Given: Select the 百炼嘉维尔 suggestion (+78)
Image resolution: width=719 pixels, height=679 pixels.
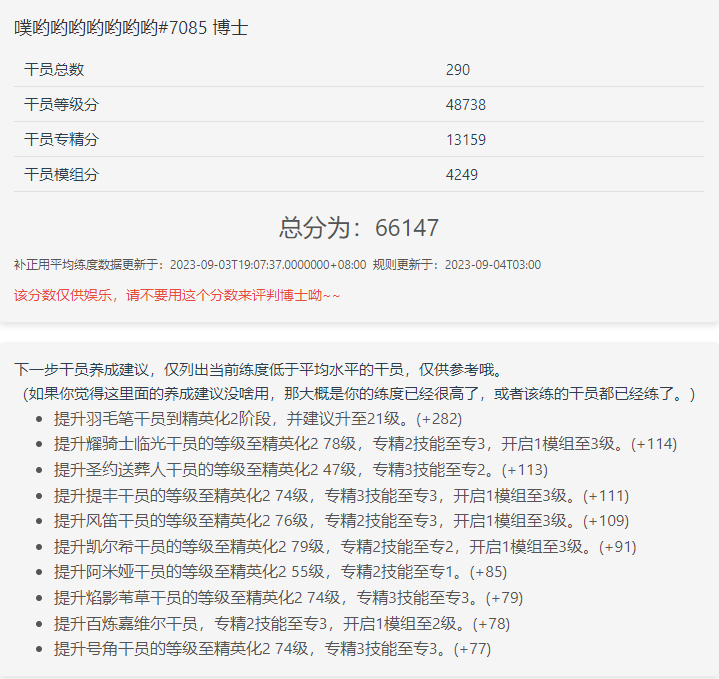Looking at the screenshot, I should (x=282, y=624).
